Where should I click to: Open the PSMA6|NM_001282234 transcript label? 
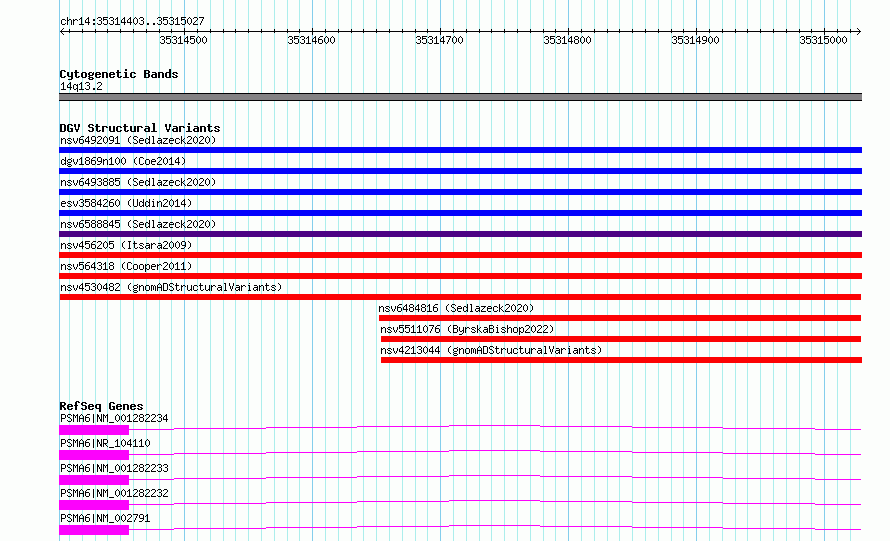114,418
